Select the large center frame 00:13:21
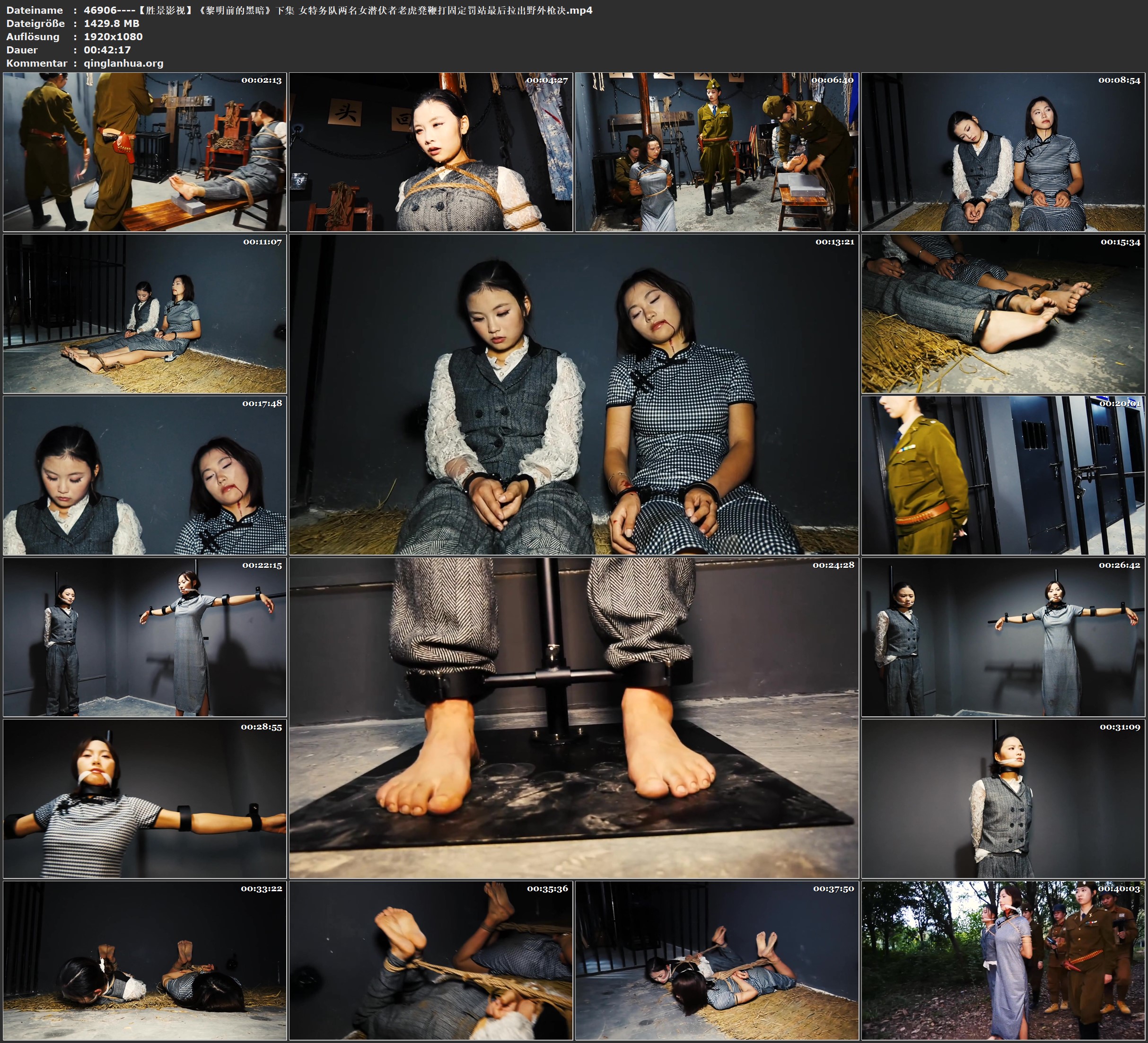The image size is (1148, 1043). coord(574,394)
